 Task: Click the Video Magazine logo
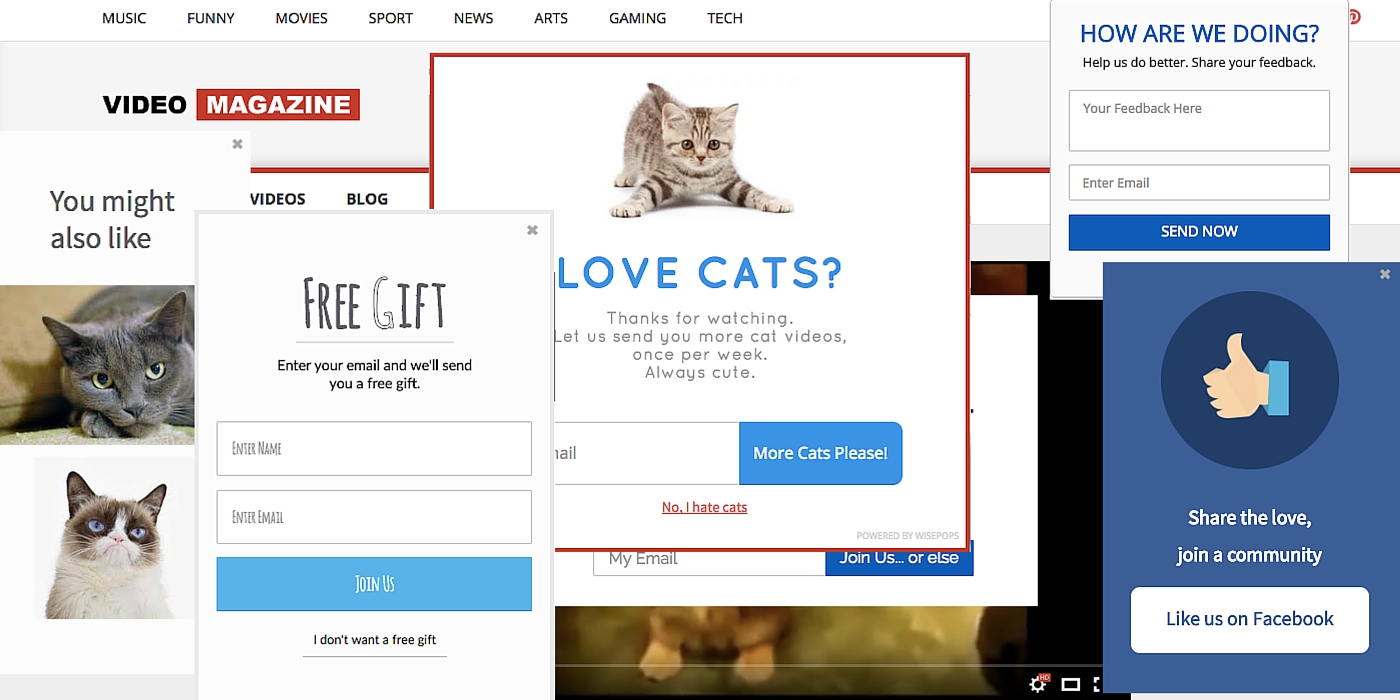(229, 104)
